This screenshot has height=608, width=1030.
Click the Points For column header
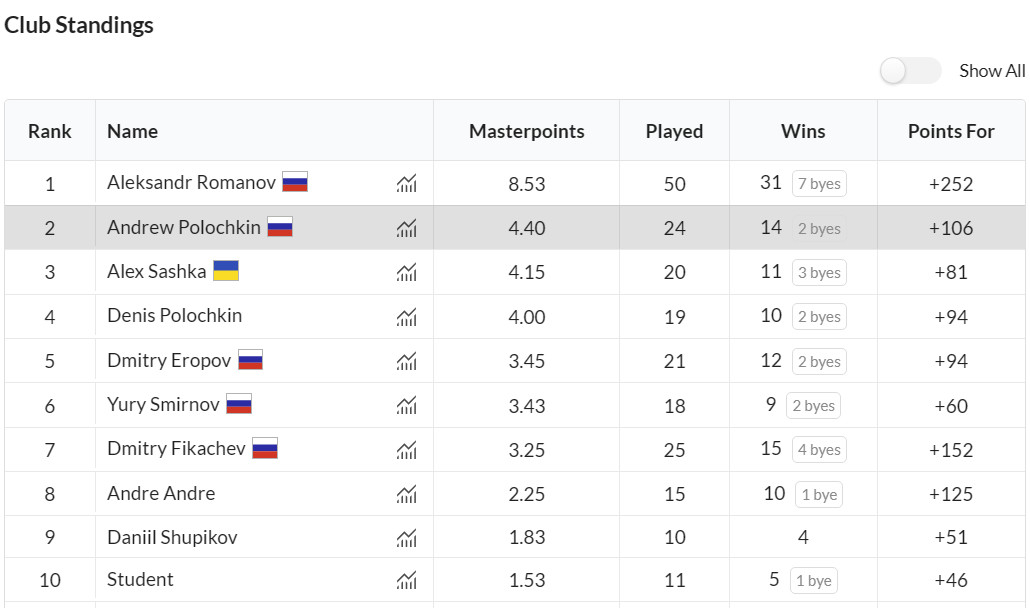(951, 131)
